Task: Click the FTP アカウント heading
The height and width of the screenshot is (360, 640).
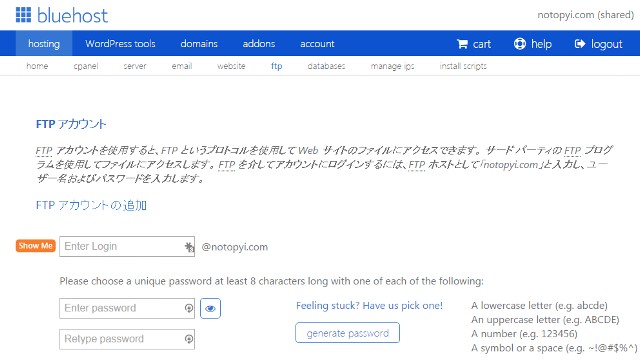Action: pyautogui.click(x=71, y=124)
